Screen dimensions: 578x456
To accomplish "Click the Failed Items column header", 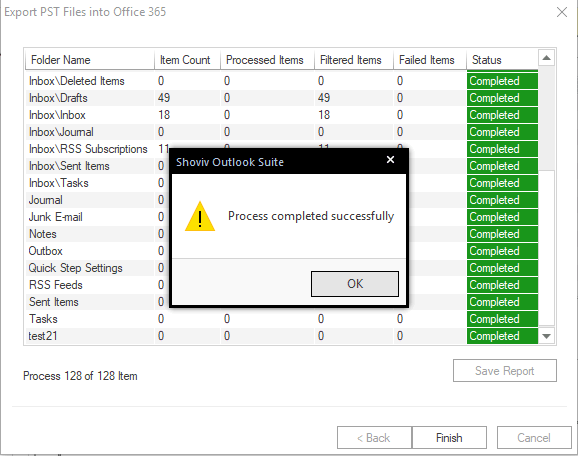I will [x=430, y=60].
